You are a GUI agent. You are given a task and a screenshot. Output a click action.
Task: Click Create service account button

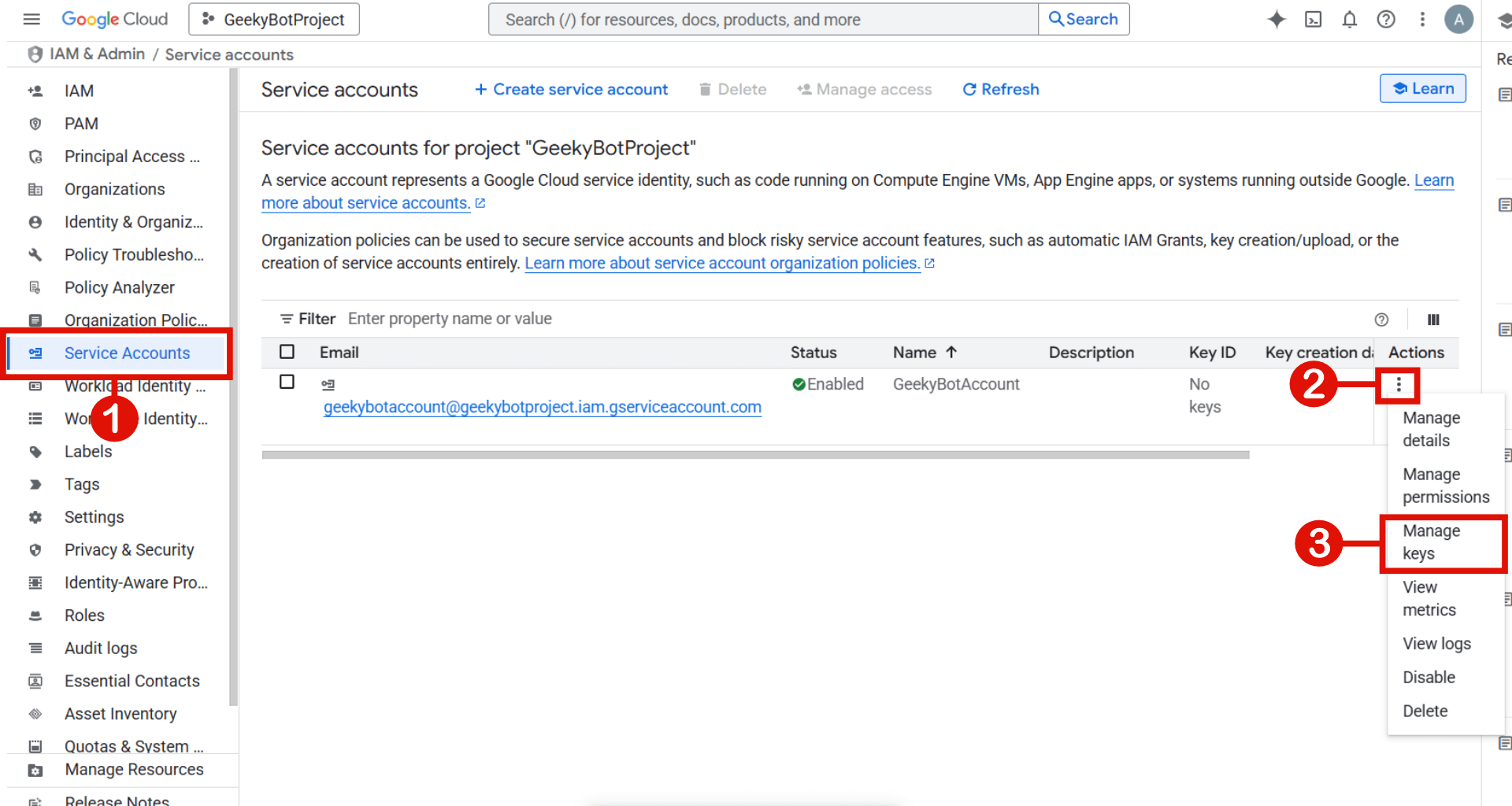(571, 90)
